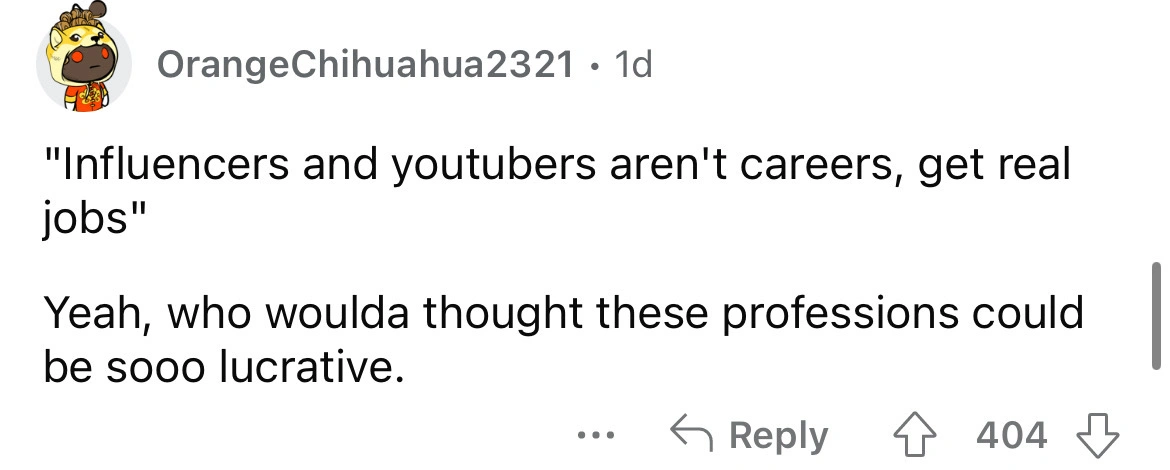
Task: Click the vertical scrollbar thumb
Action: pos(1156,315)
